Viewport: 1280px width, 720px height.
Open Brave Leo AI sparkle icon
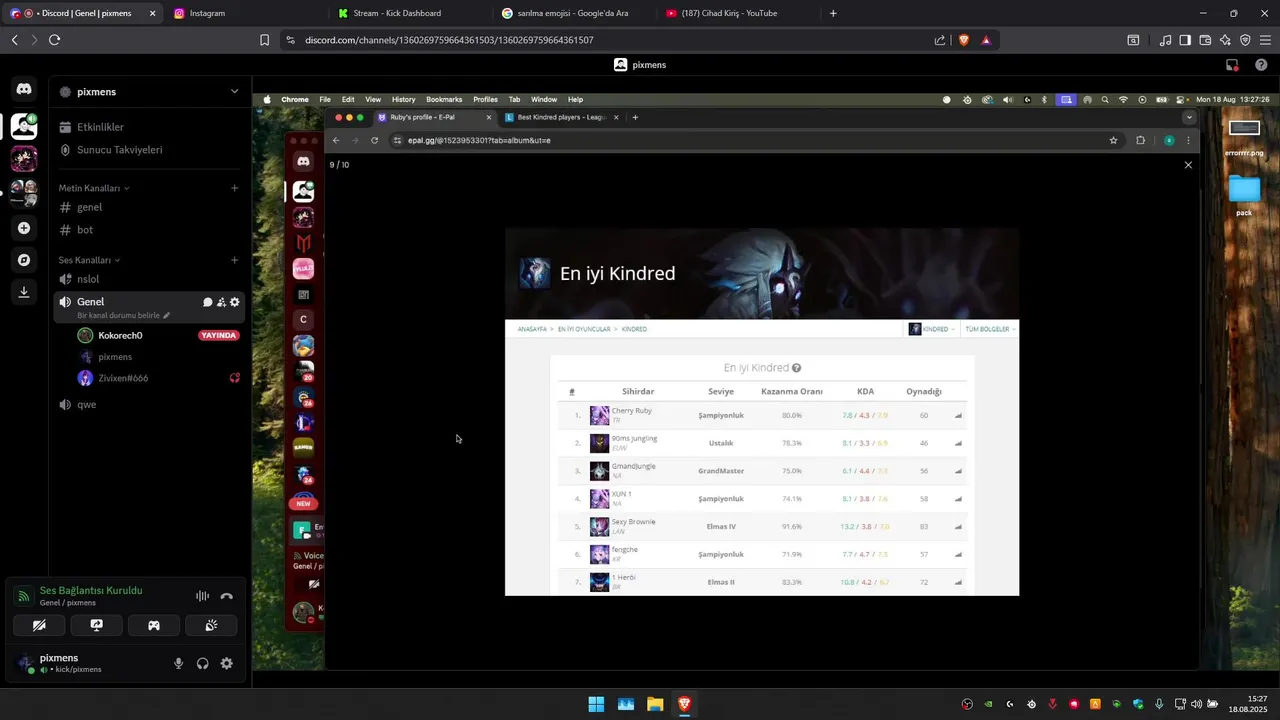[x=1225, y=40]
